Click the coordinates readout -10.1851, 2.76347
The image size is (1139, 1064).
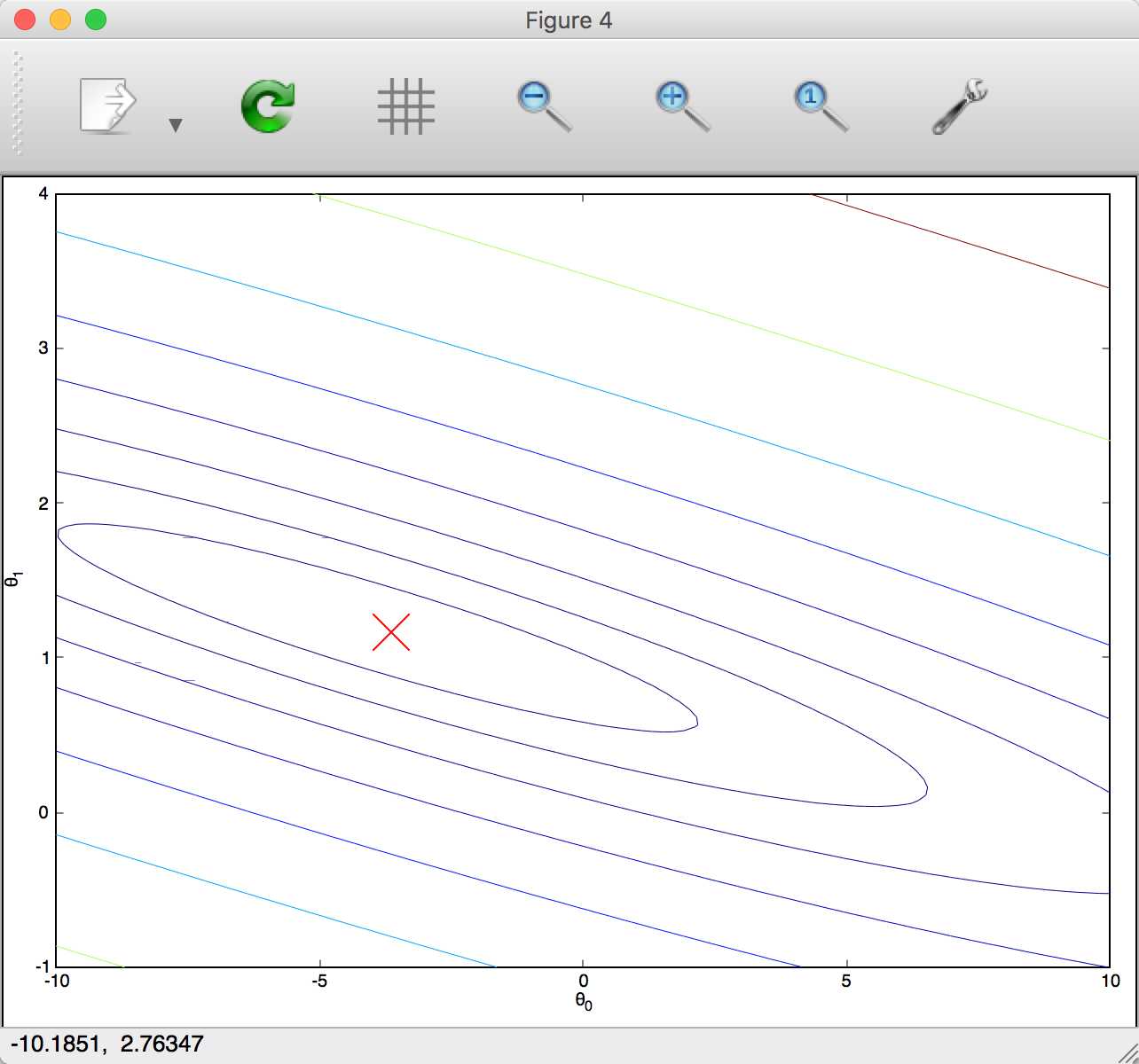tap(107, 1044)
